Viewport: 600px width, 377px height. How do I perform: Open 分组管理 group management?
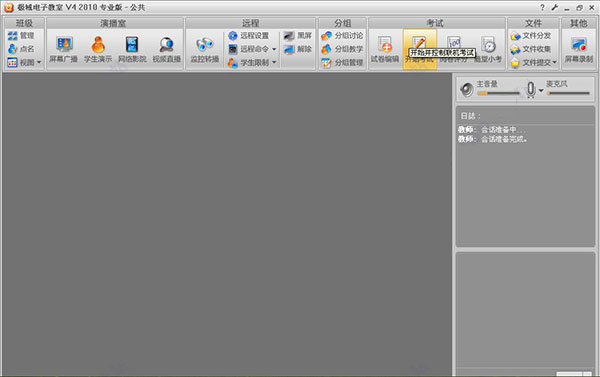tap(342, 62)
